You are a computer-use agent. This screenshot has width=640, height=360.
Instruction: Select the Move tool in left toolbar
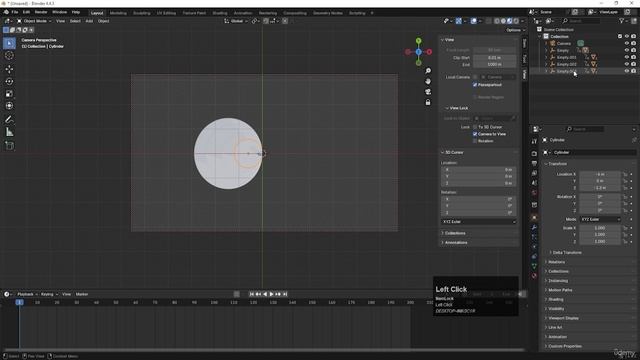[x=9, y=69]
